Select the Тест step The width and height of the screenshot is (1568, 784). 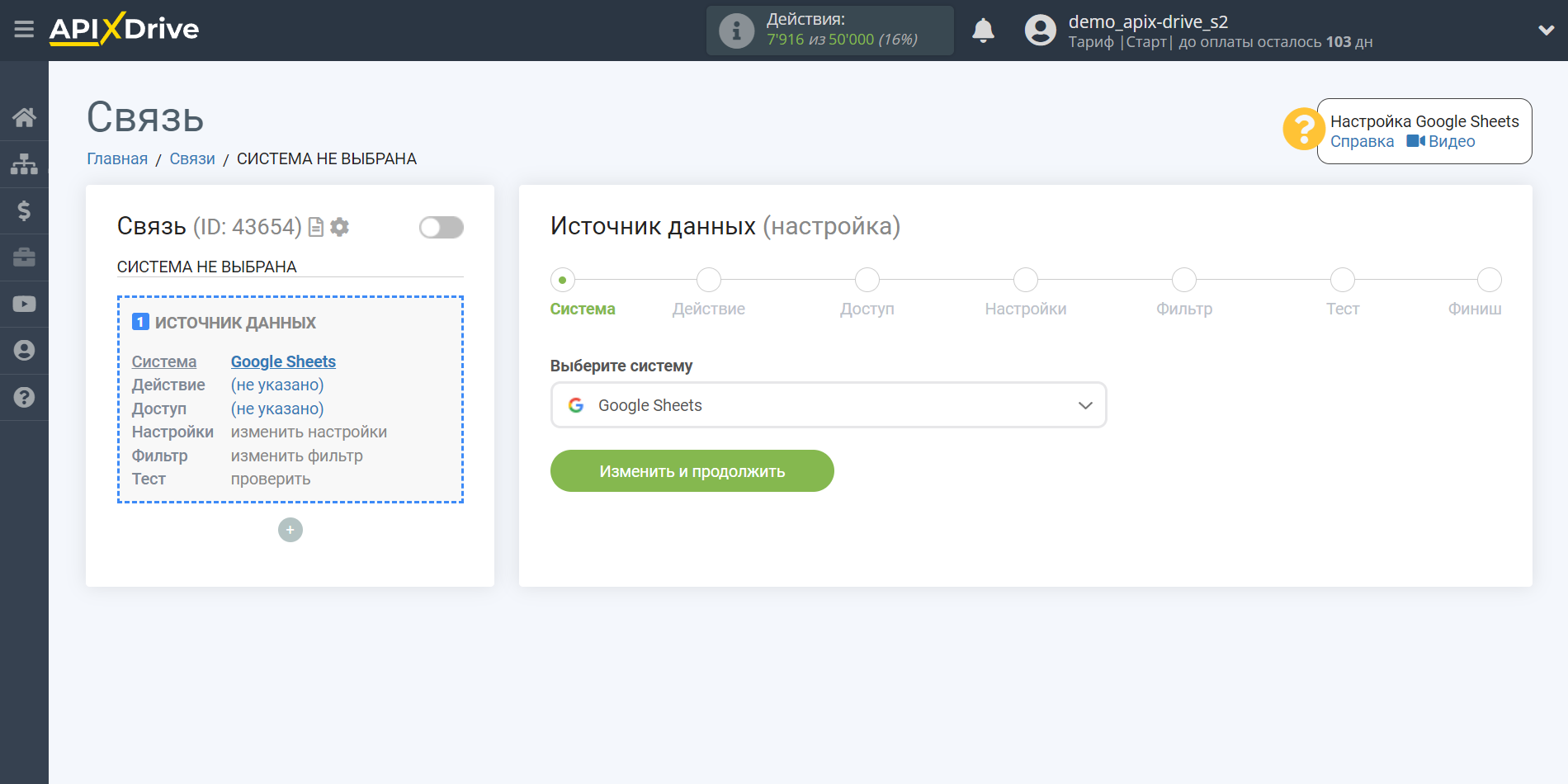[x=1343, y=280]
